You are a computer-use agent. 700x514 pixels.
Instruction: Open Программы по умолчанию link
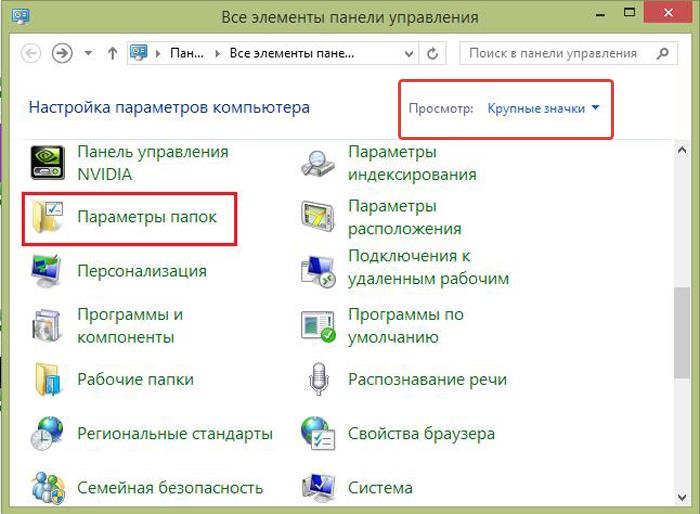tap(406, 326)
